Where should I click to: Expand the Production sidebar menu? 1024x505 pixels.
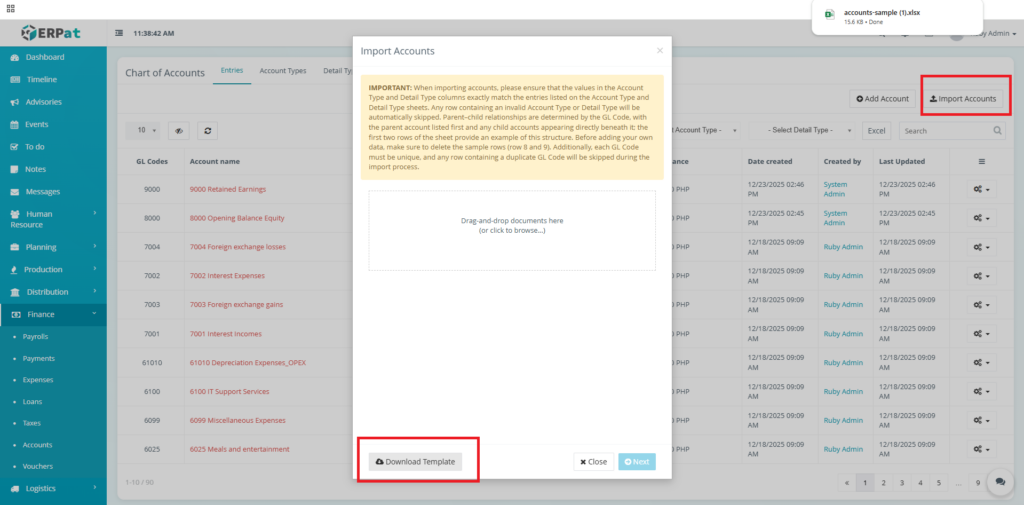coord(53,269)
